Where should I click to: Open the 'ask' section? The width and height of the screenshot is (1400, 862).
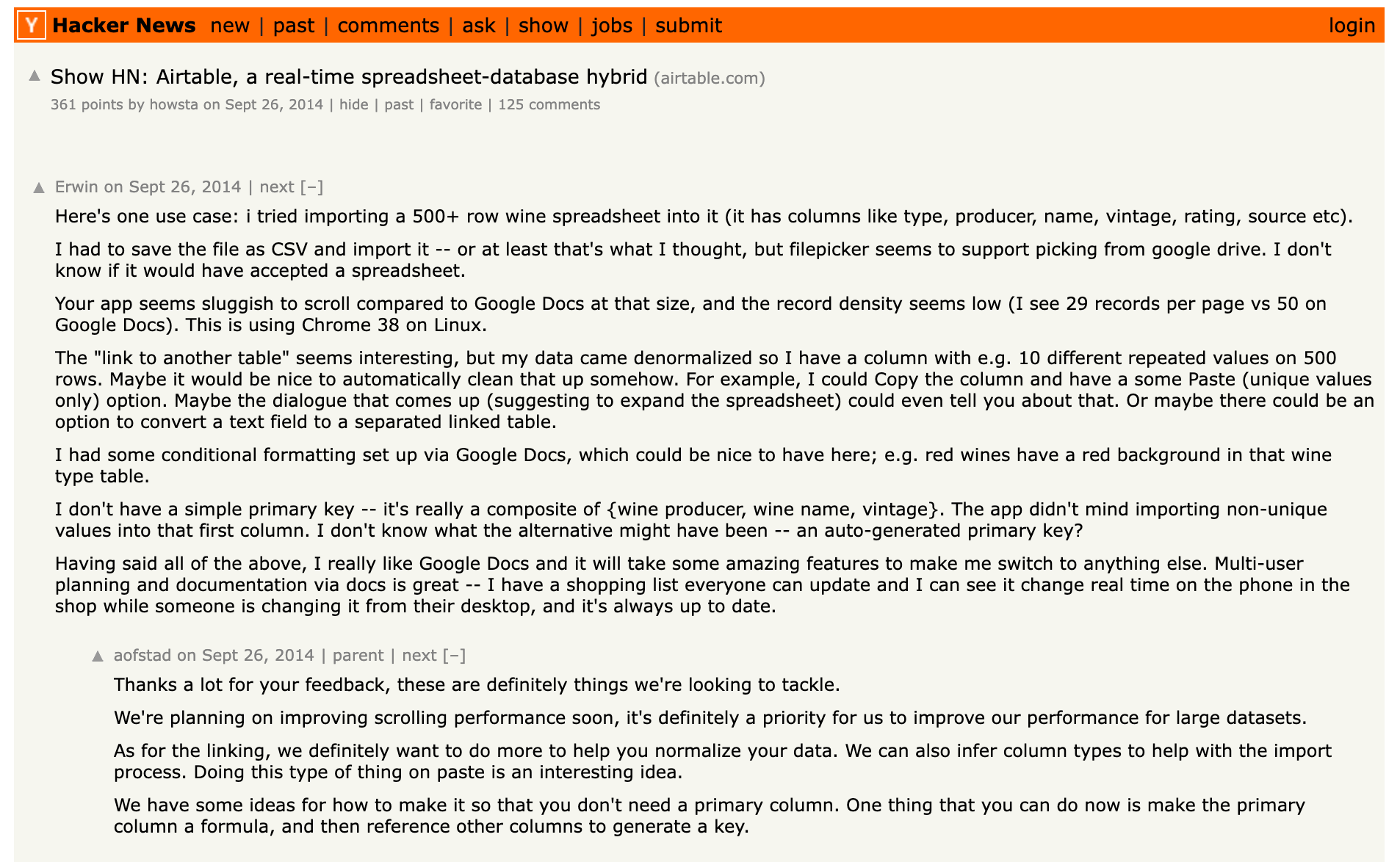point(478,26)
